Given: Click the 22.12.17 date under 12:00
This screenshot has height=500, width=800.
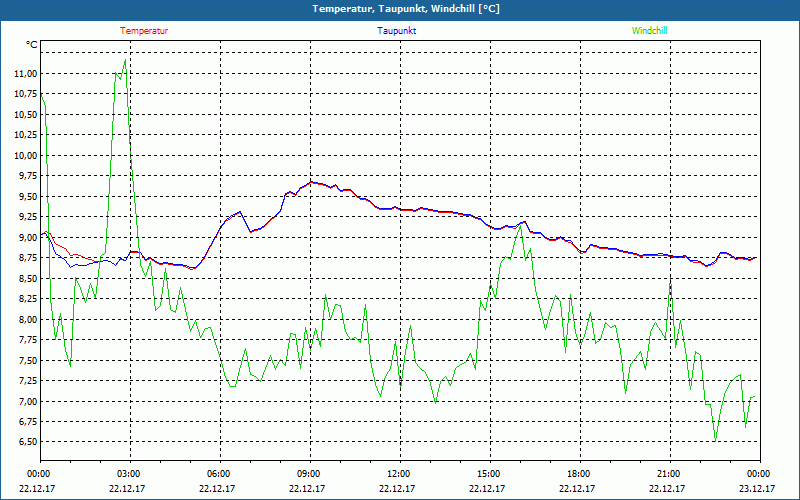Looking at the screenshot, I should pyautogui.click(x=397, y=488).
